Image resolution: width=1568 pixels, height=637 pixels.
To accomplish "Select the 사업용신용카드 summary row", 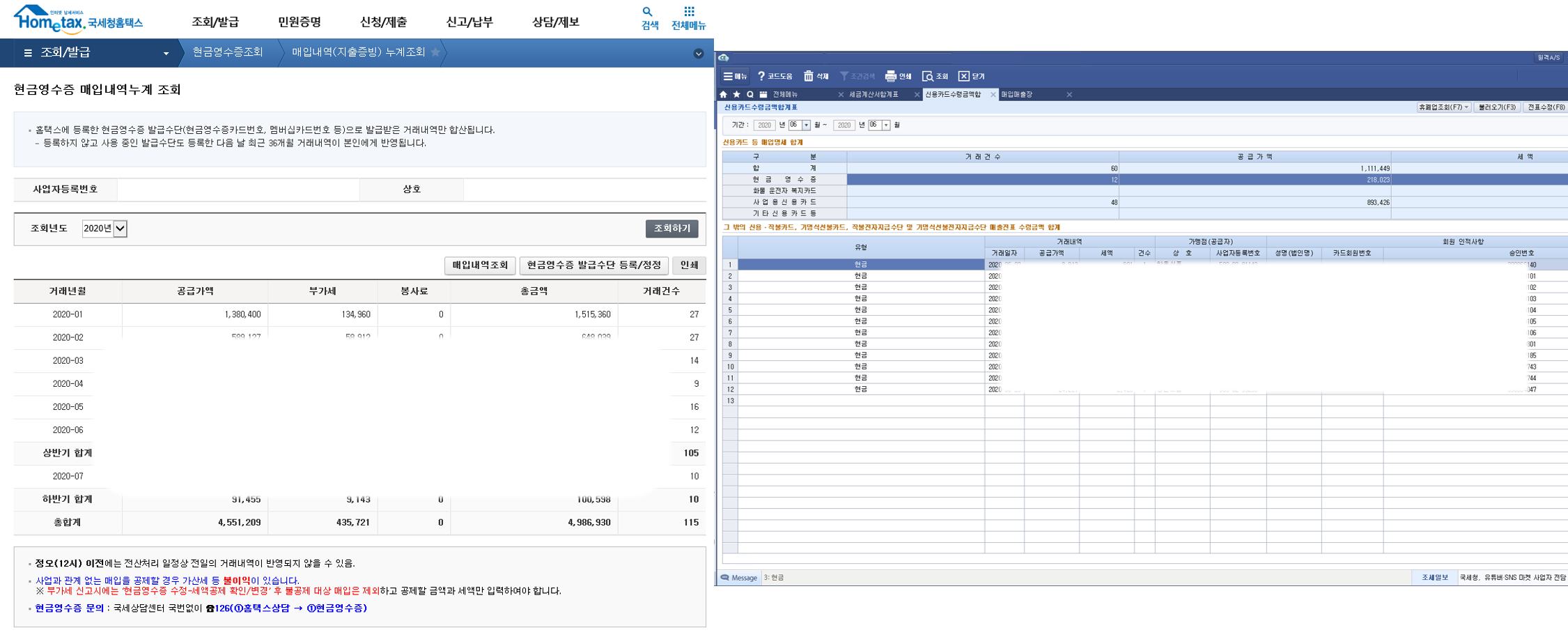I will [x=1145, y=202].
